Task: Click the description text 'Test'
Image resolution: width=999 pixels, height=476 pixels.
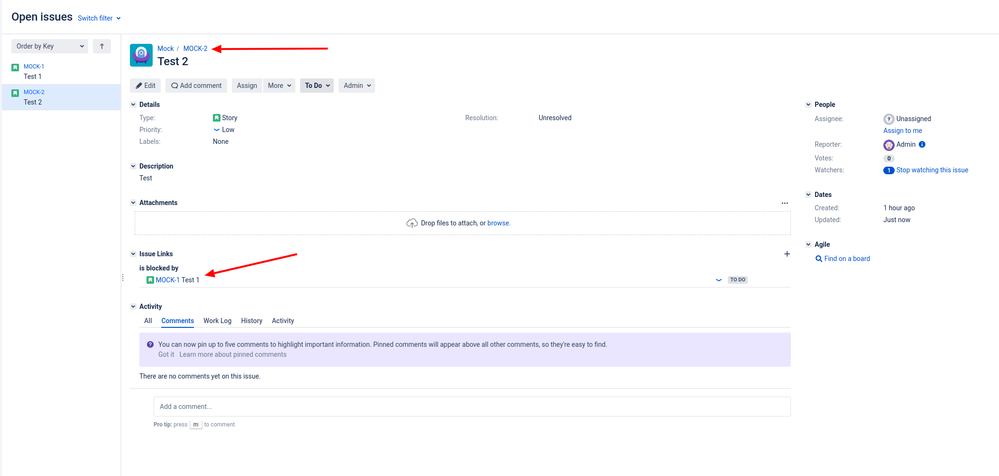Action: (x=145, y=178)
